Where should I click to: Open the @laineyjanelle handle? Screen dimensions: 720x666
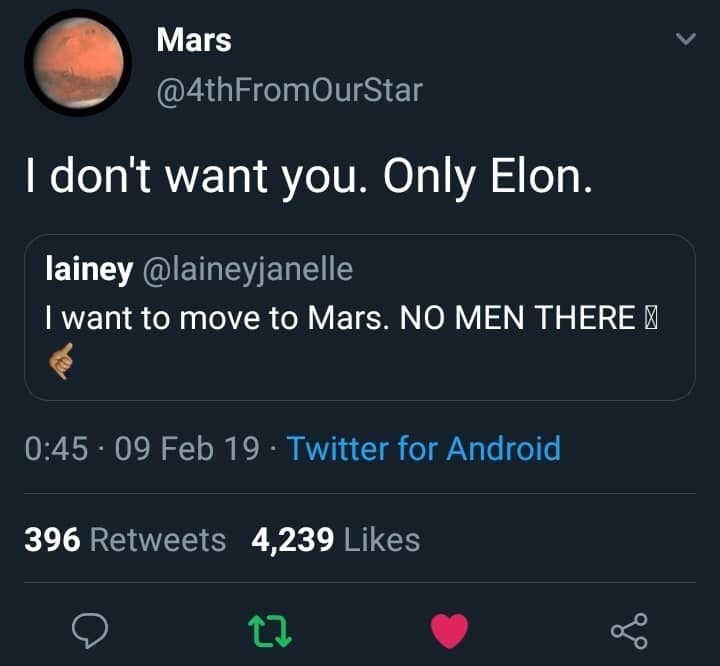pyautogui.click(x=248, y=270)
